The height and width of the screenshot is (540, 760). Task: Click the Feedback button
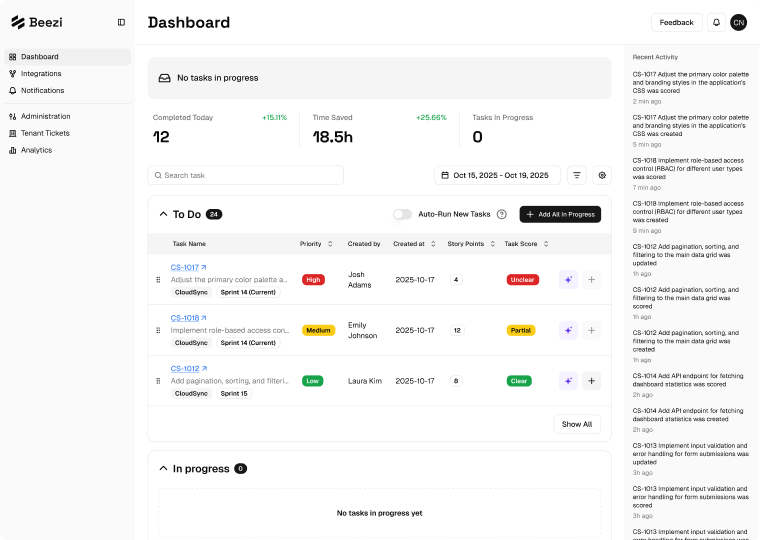[x=676, y=22]
